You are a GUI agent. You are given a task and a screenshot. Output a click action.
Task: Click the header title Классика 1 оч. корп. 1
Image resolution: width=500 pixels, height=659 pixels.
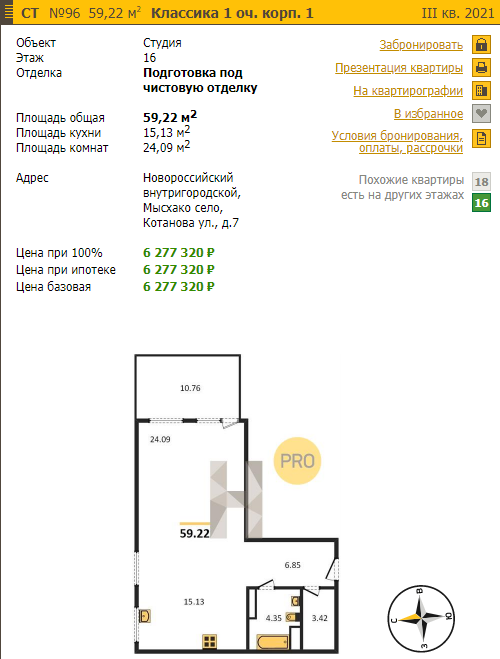click(x=232, y=13)
